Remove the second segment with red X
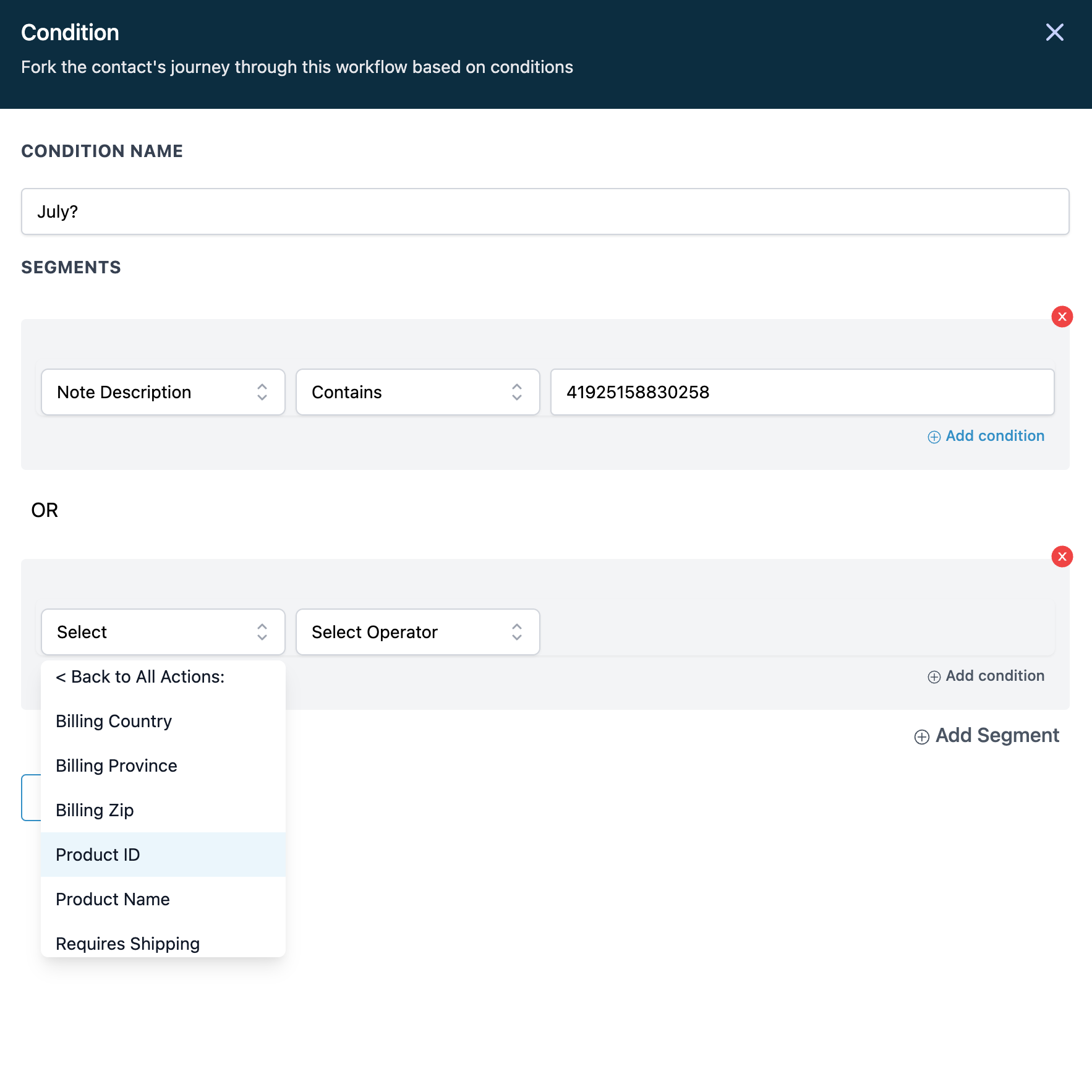The height and width of the screenshot is (1092, 1092). pos(1062,557)
